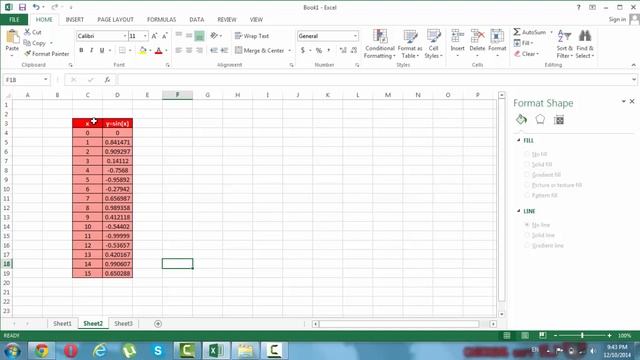Switch to the INSERT ribbon tab
The image size is (640, 360).
click(x=75, y=20)
